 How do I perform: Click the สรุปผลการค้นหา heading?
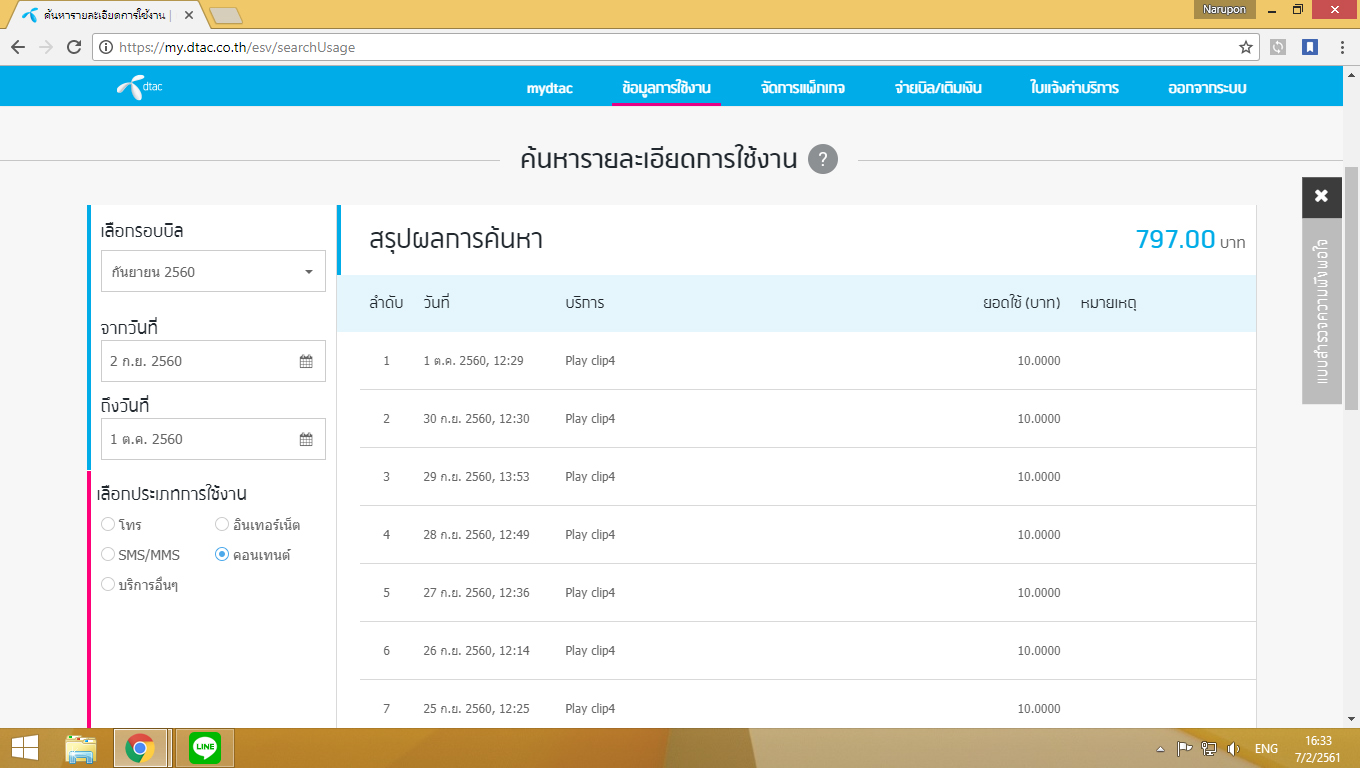coord(456,240)
